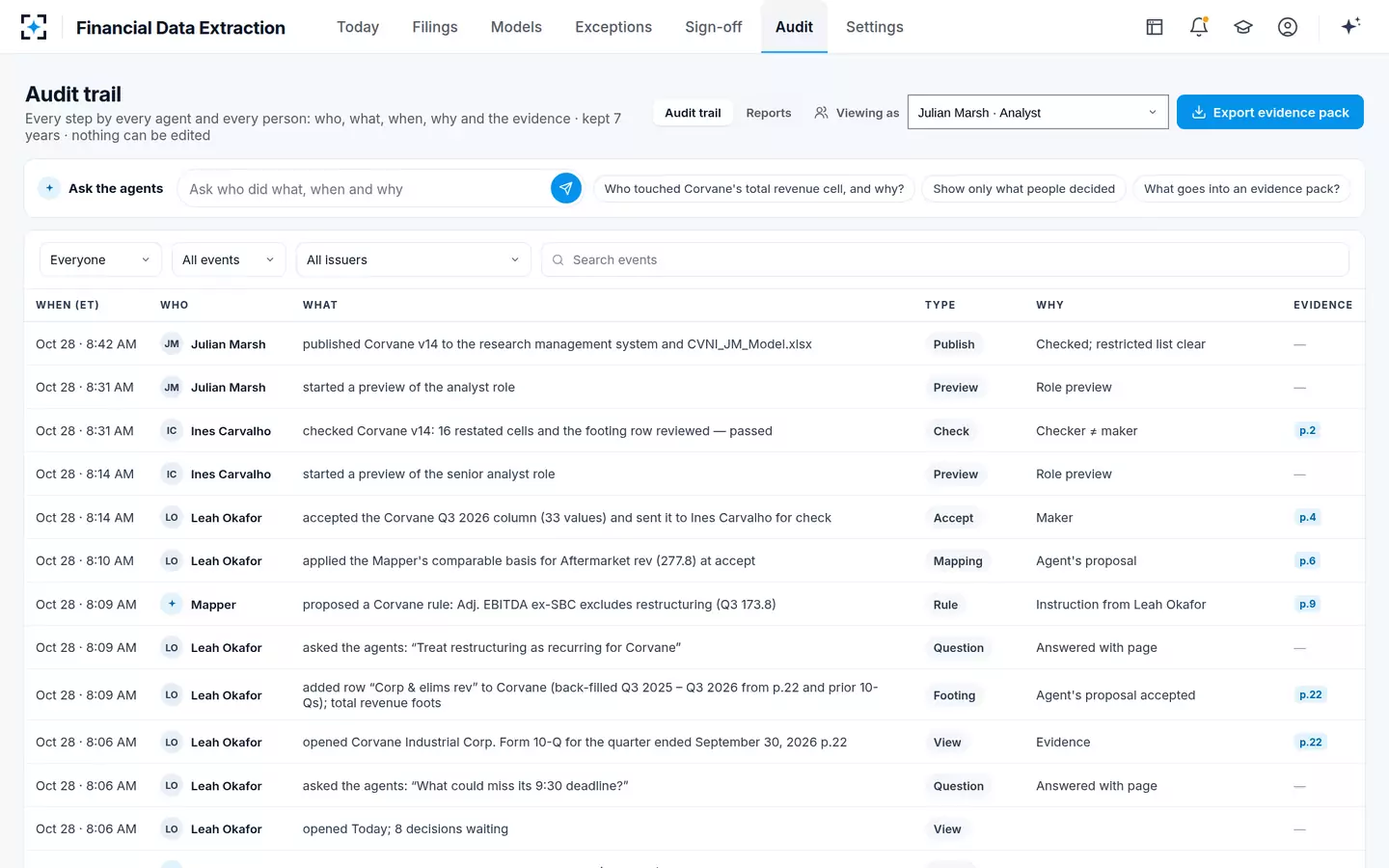Viewport: 1389px width, 868px height.
Task: Open the Settings tab
Action: [x=875, y=27]
